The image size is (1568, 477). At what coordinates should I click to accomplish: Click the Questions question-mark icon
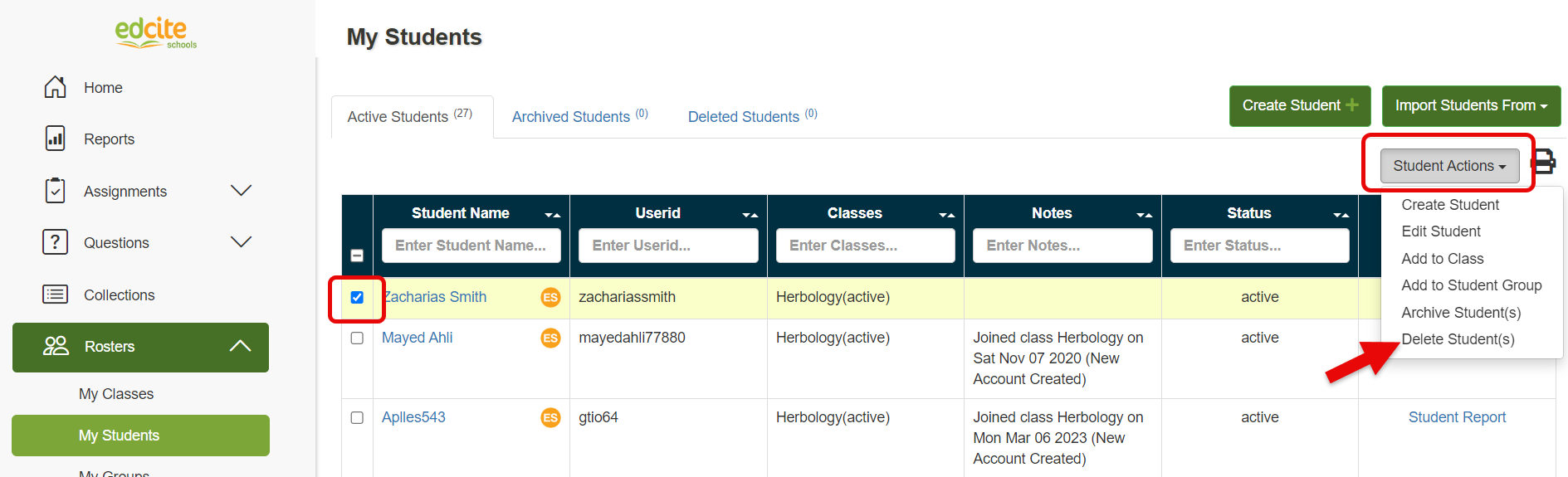coord(55,242)
